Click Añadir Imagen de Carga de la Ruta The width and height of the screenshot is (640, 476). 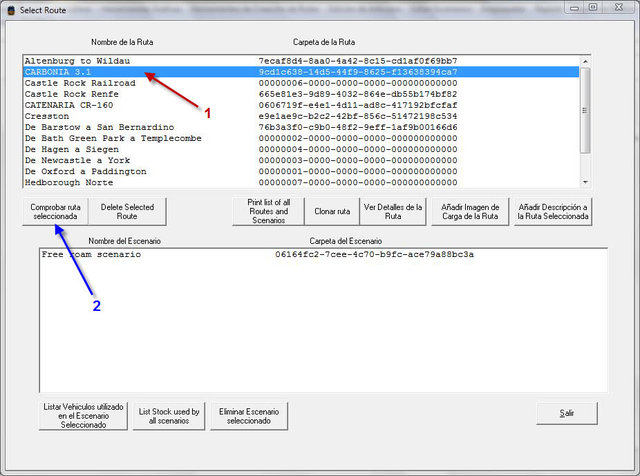471,211
